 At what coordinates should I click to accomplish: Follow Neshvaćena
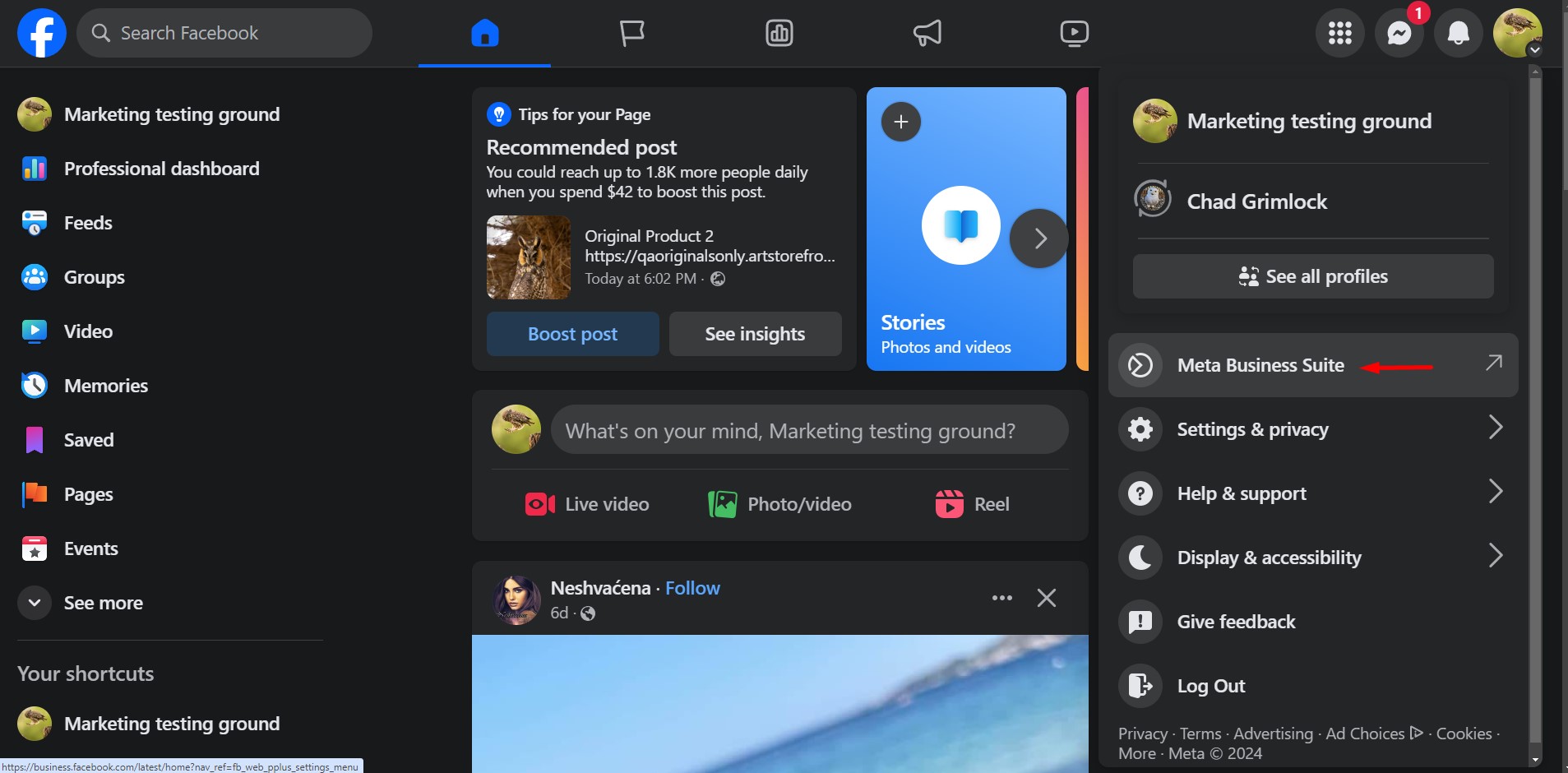tap(692, 588)
